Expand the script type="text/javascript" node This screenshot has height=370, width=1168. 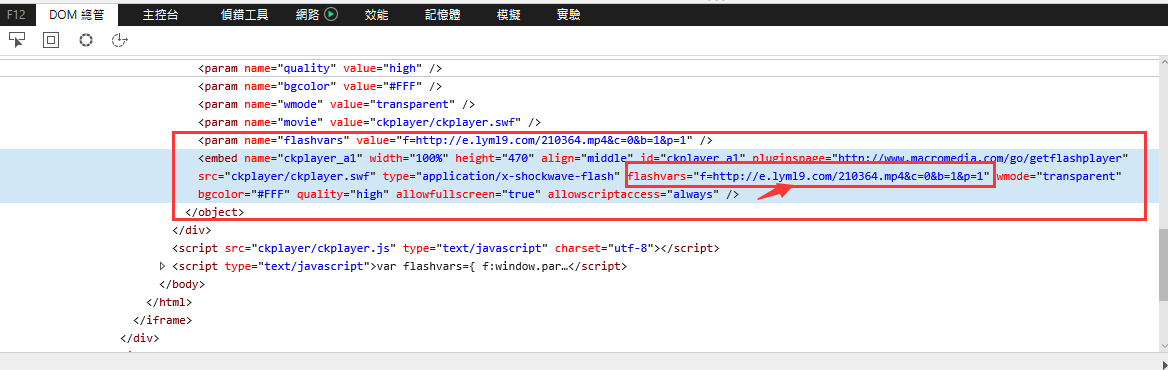163,266
